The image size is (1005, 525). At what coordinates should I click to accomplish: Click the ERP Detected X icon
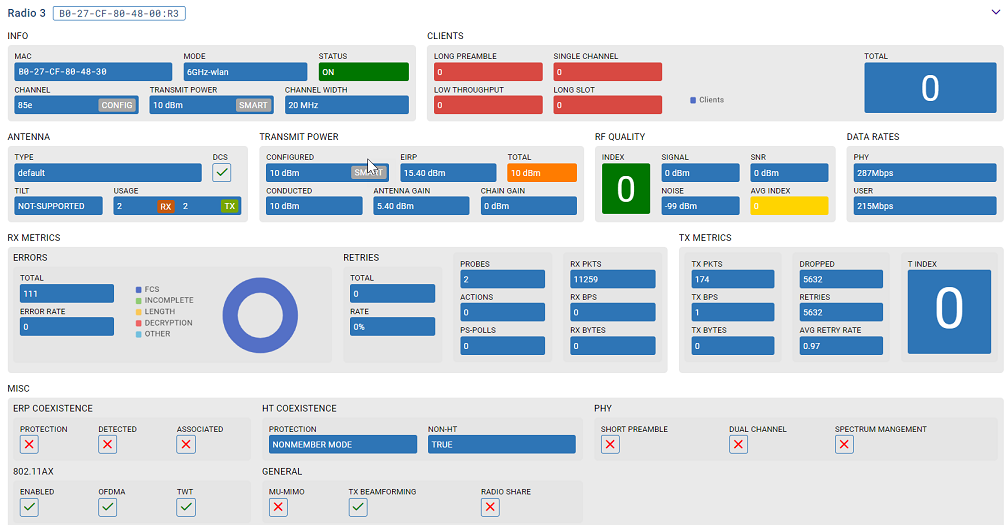click(x=108, y=445)
